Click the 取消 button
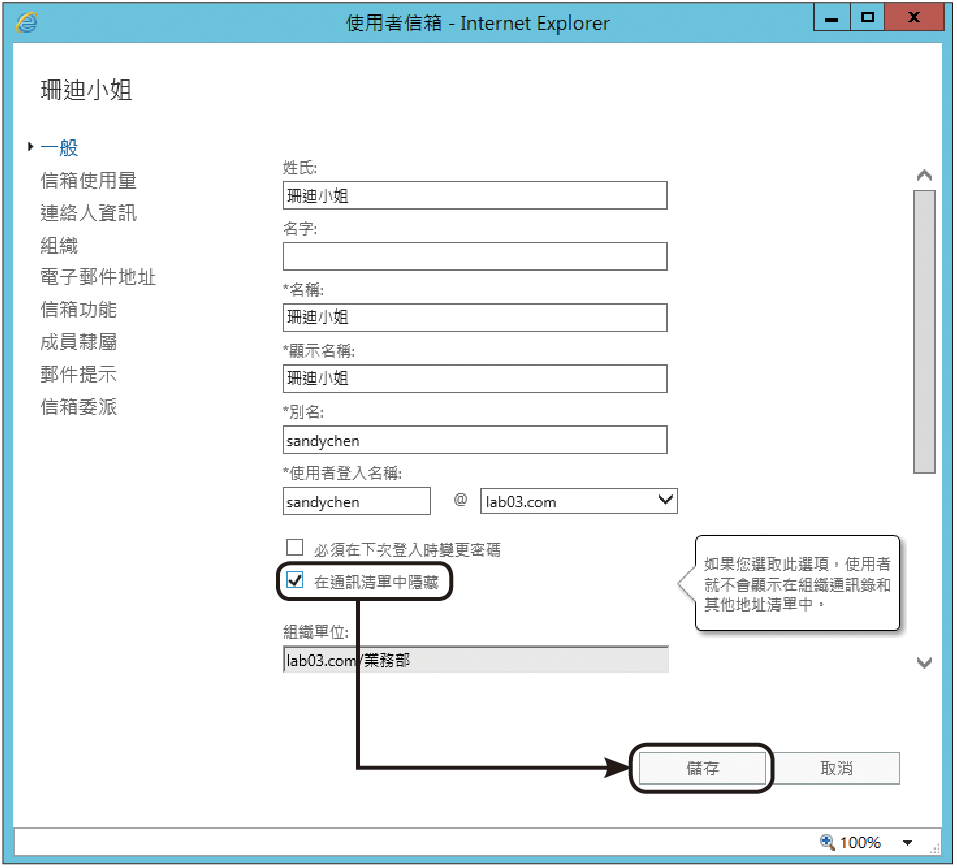 [837, 768]
